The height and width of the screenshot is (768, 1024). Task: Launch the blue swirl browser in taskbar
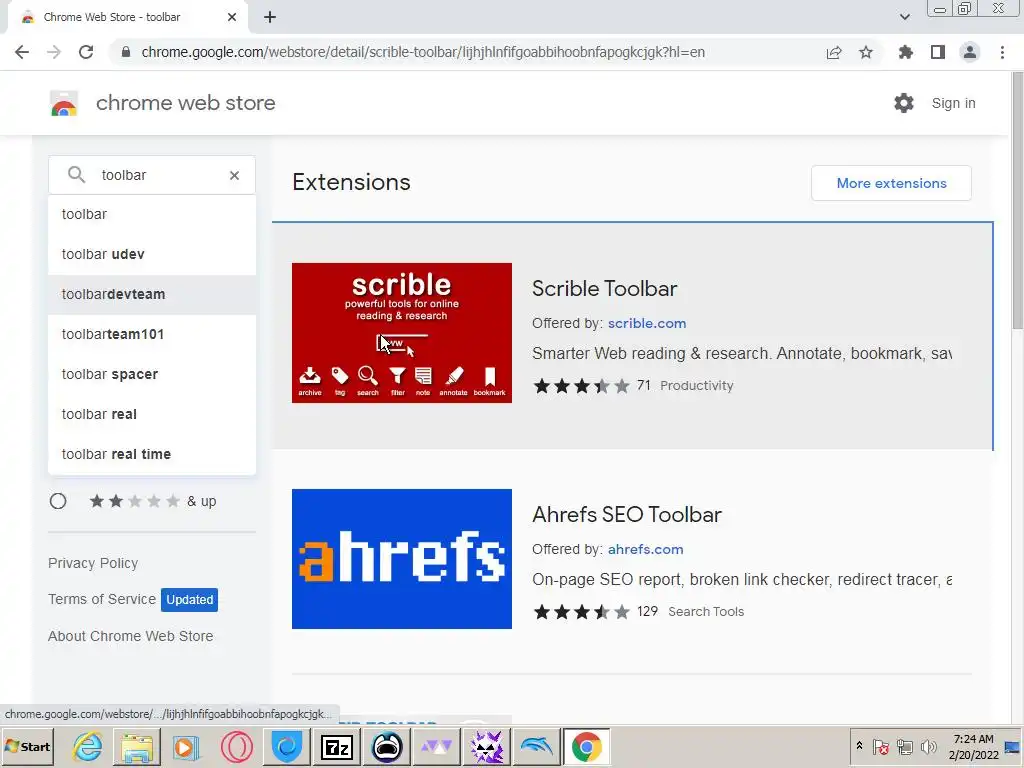tap(287, 747)
